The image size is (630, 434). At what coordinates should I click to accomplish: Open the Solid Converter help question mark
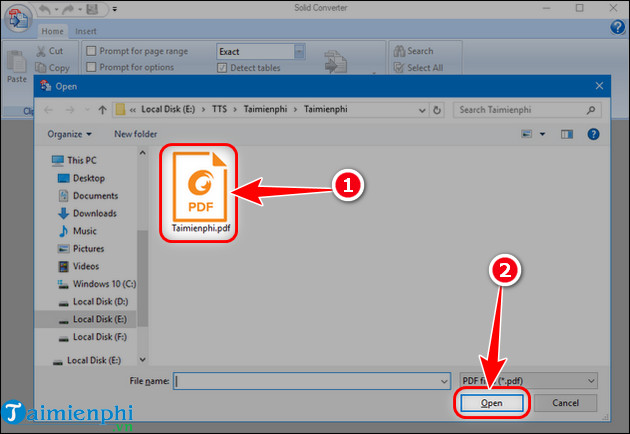[617, 27]
